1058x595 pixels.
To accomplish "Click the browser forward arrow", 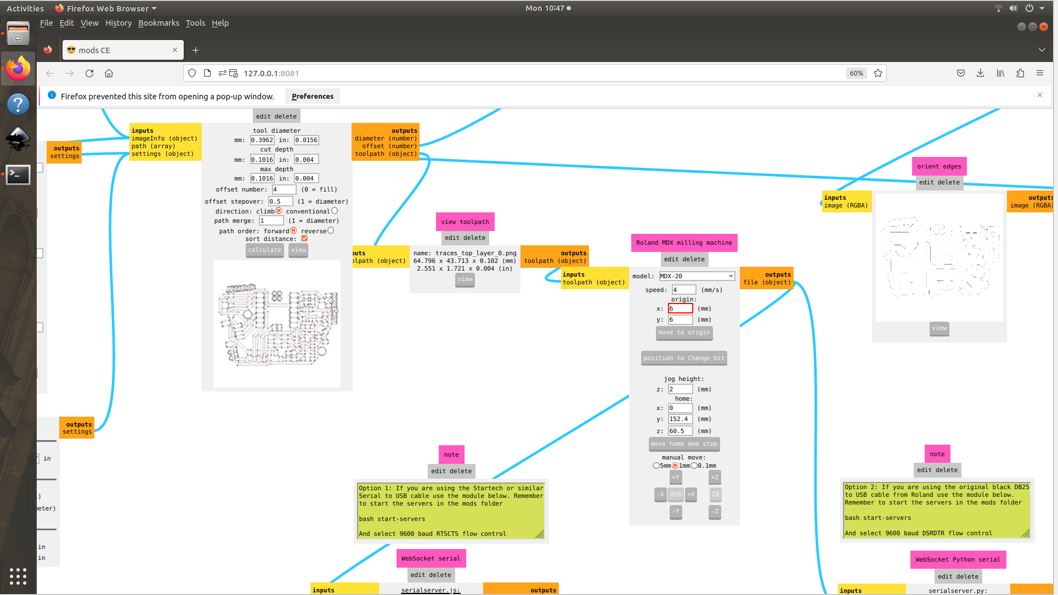I will click(x=69, y=73).
